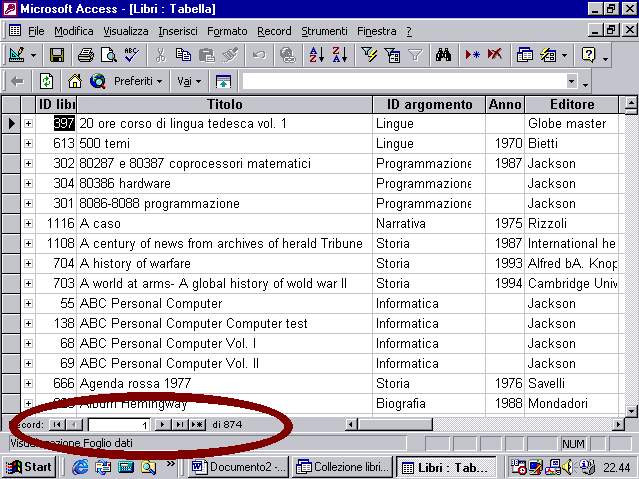Run the ABC spelling check icon

pos(132,55)
